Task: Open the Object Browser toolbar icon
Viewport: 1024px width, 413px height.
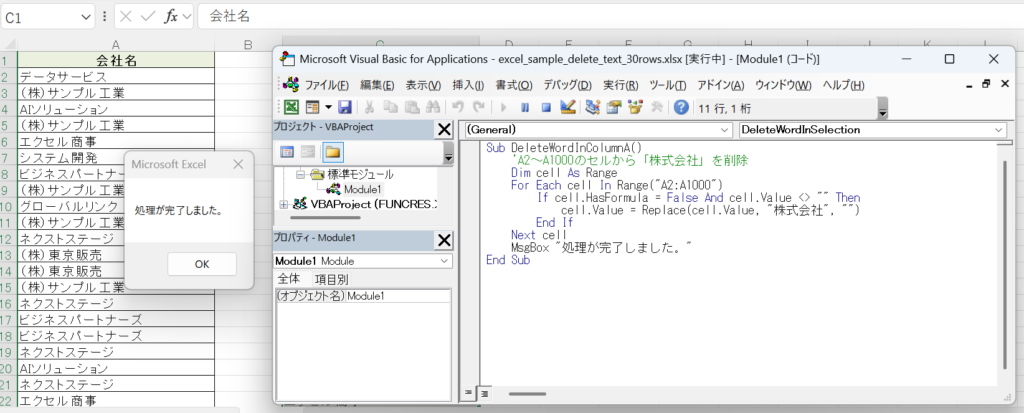Action: pos(635,107)
